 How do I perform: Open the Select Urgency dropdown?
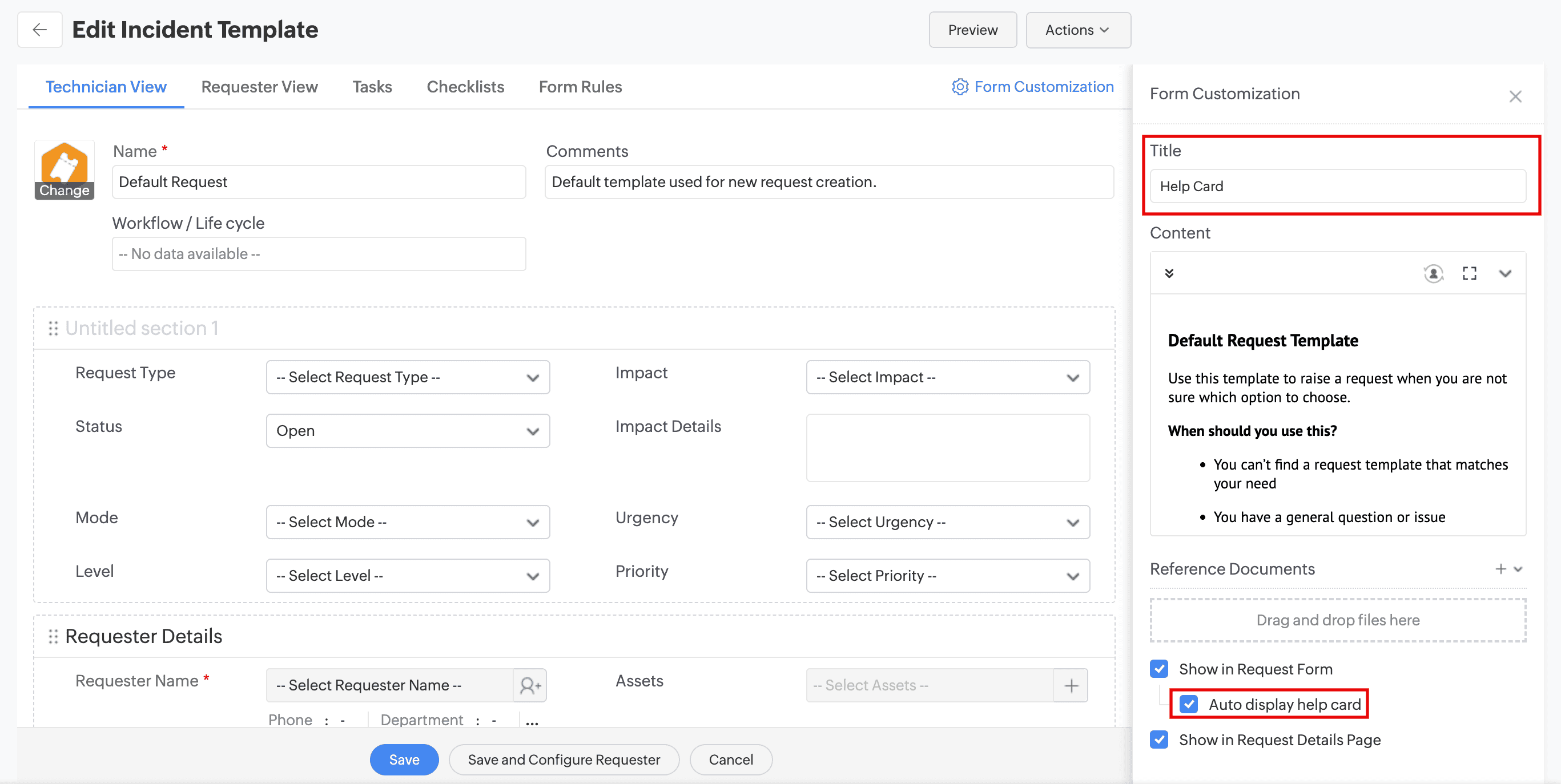(x=947, y=522)
